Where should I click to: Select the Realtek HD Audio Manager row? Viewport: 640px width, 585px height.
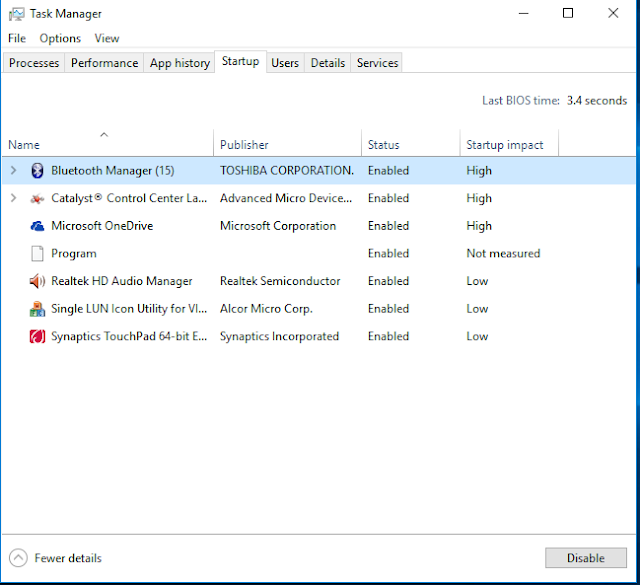coord(319,281)
